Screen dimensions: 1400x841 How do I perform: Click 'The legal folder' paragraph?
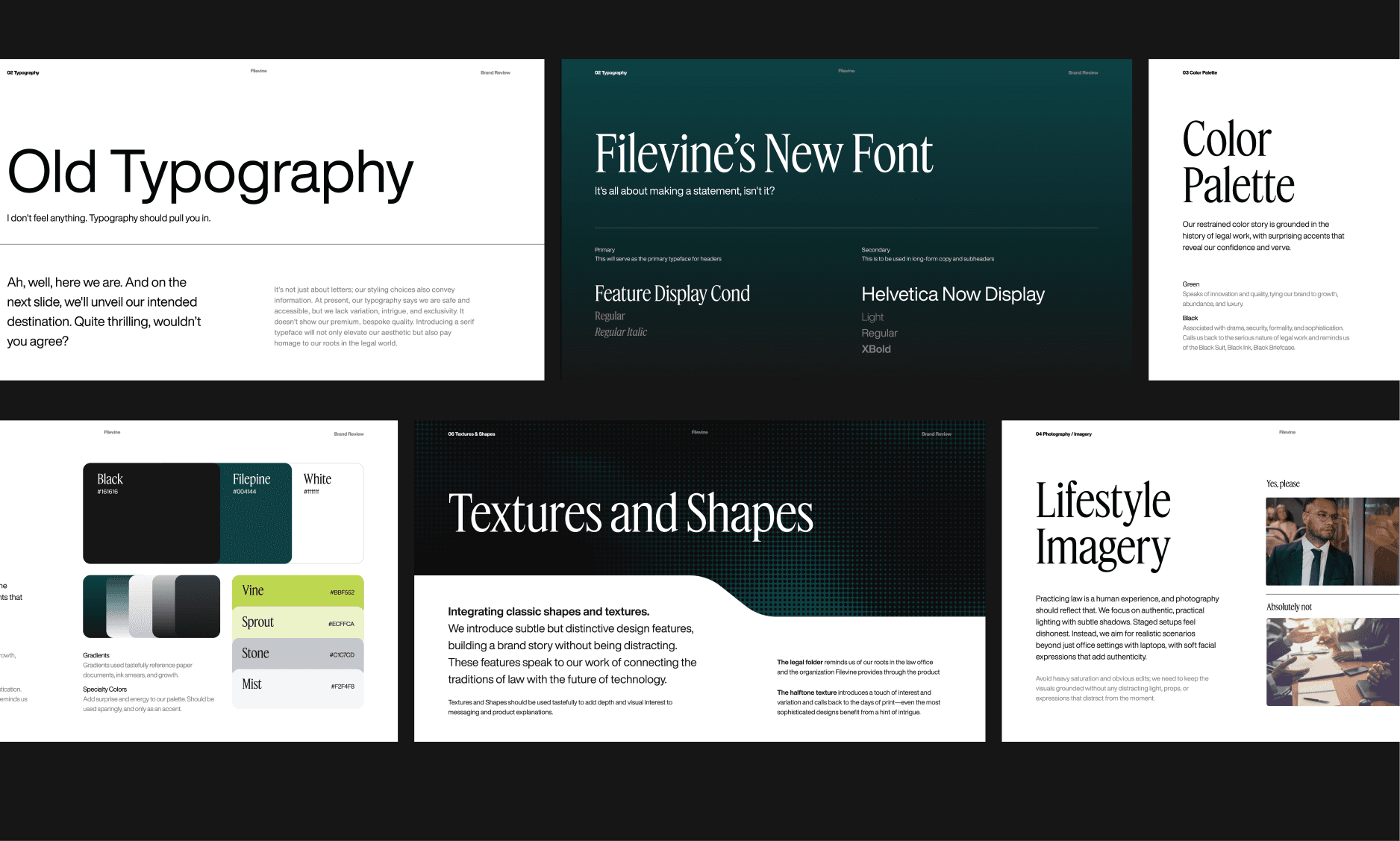[x=858, y=667]
